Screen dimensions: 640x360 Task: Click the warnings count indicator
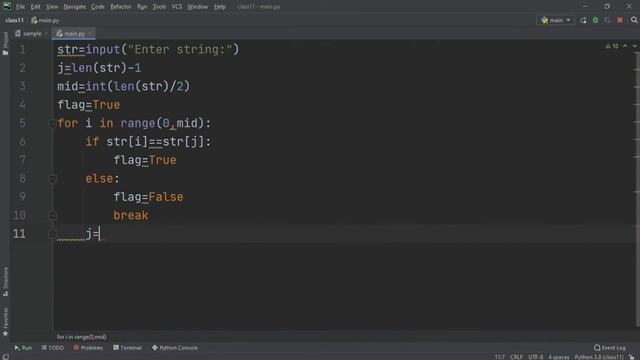(612, 46)
